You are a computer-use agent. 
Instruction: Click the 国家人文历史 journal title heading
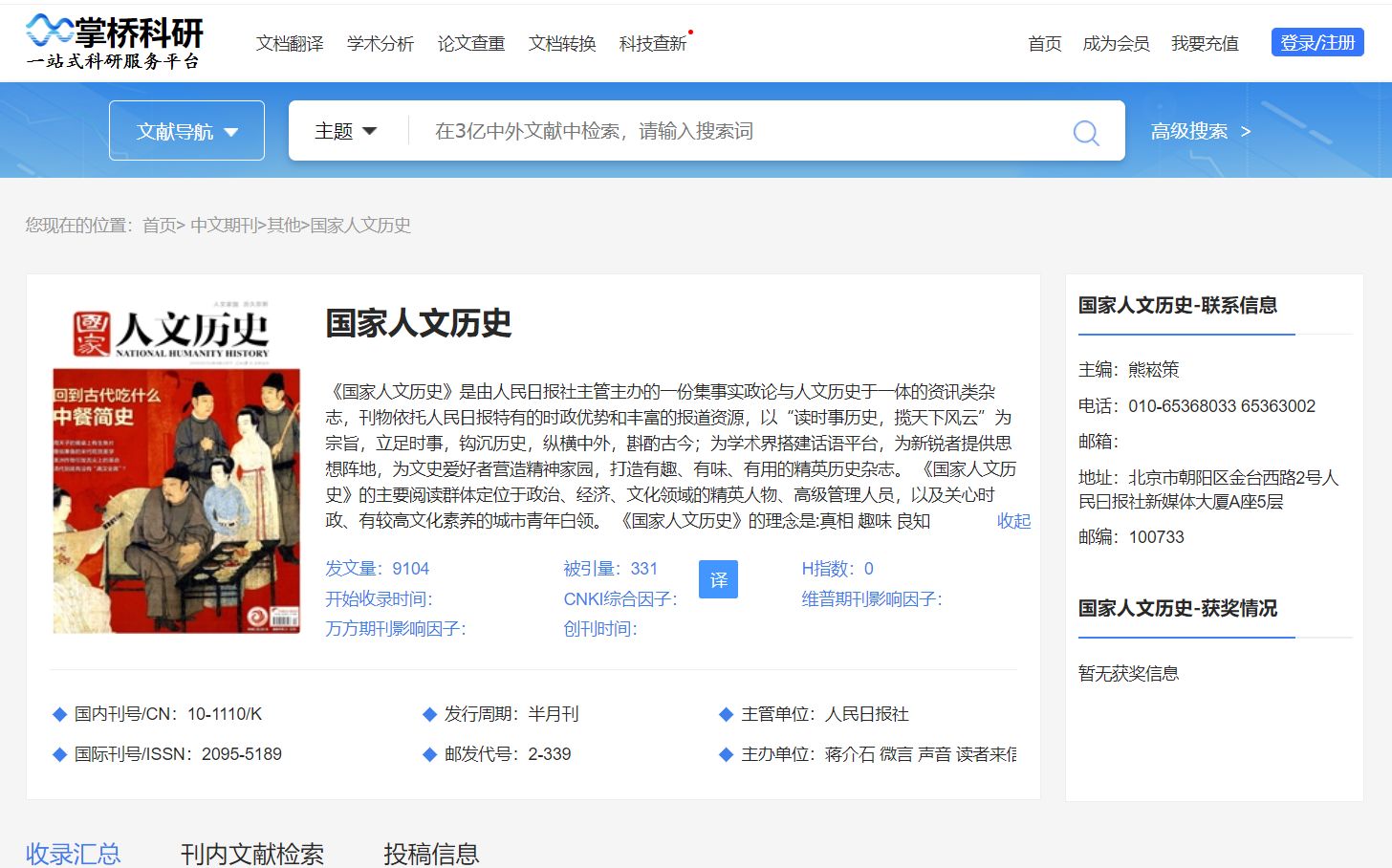[419, 323]
